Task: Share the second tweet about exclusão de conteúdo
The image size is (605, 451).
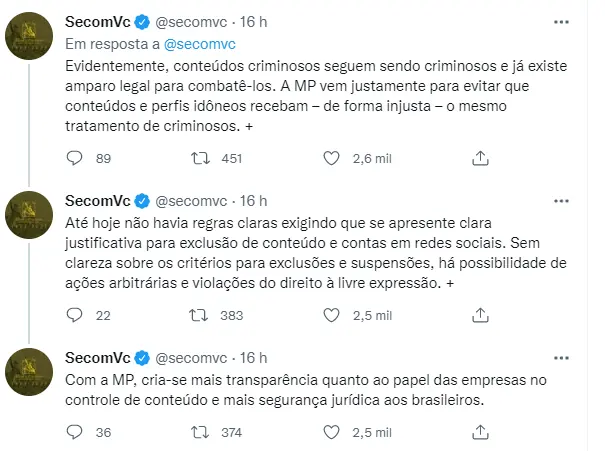Action: 480,315
